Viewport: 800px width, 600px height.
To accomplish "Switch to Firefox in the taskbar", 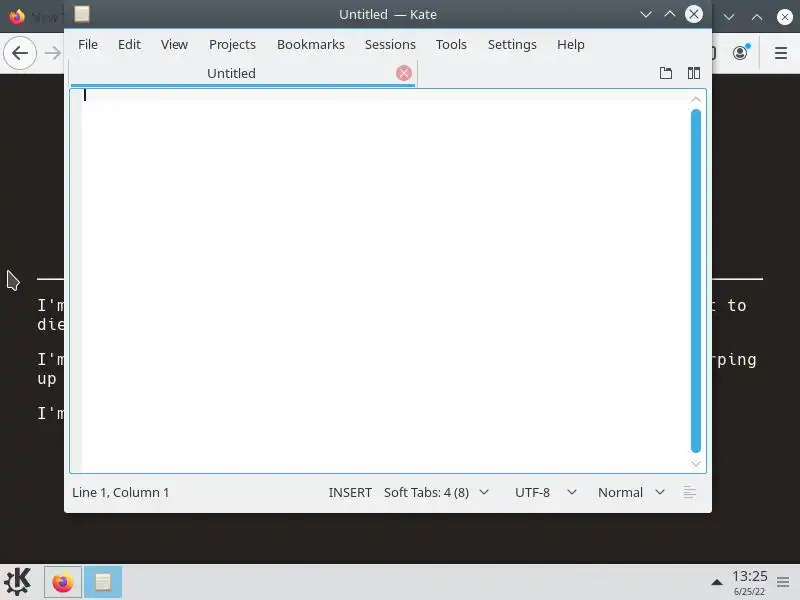I will (x=63, y=582).
